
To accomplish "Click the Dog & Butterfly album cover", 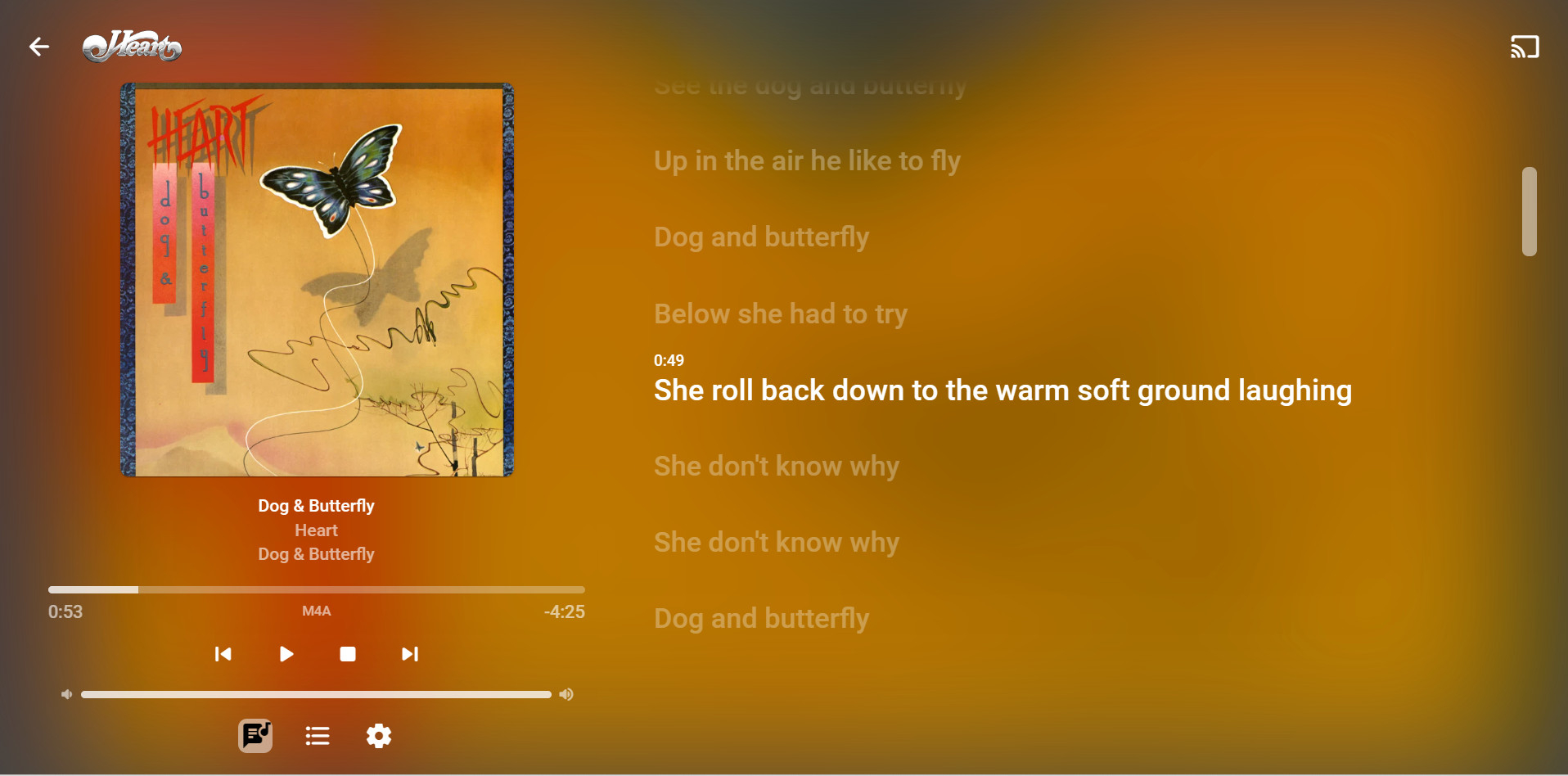I will pyautogui.click(x=317, y=280).
